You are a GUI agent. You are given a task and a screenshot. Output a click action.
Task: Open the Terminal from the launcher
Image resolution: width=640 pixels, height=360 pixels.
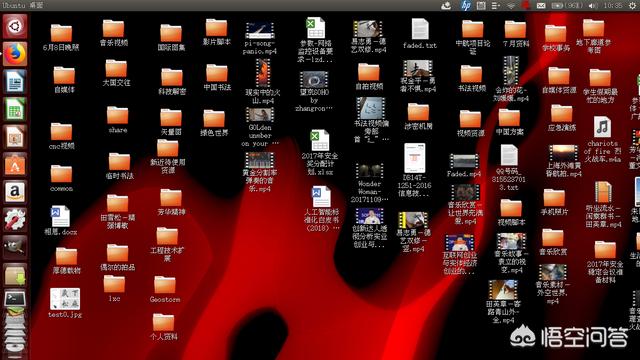(x=15, y=299)
